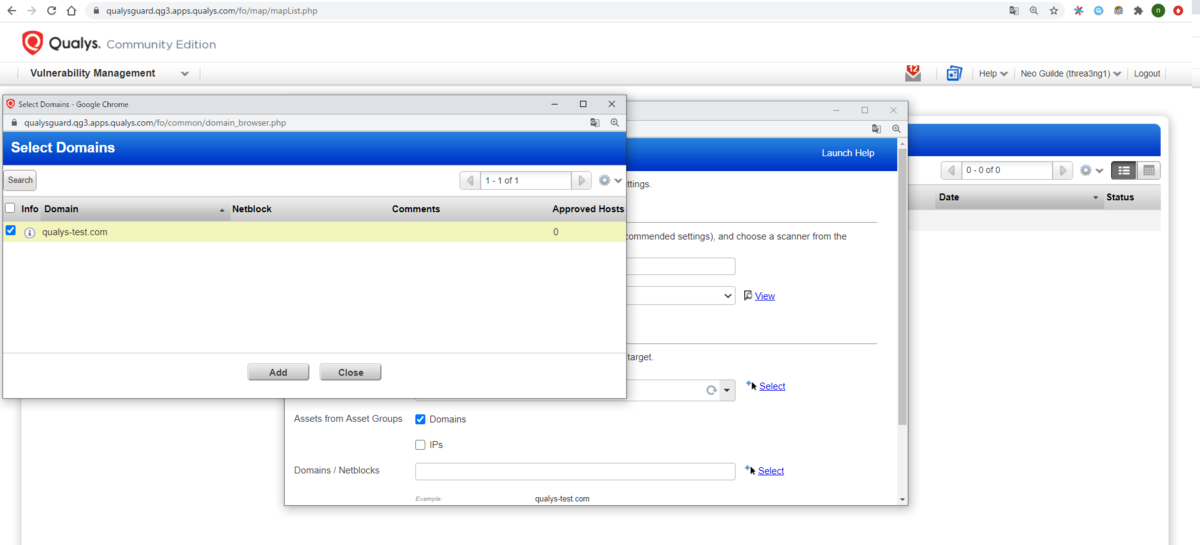Viewport: 1200px width, 545px height.
Task: Uncheck the Domains asset group checkbox
Action: 421,419
